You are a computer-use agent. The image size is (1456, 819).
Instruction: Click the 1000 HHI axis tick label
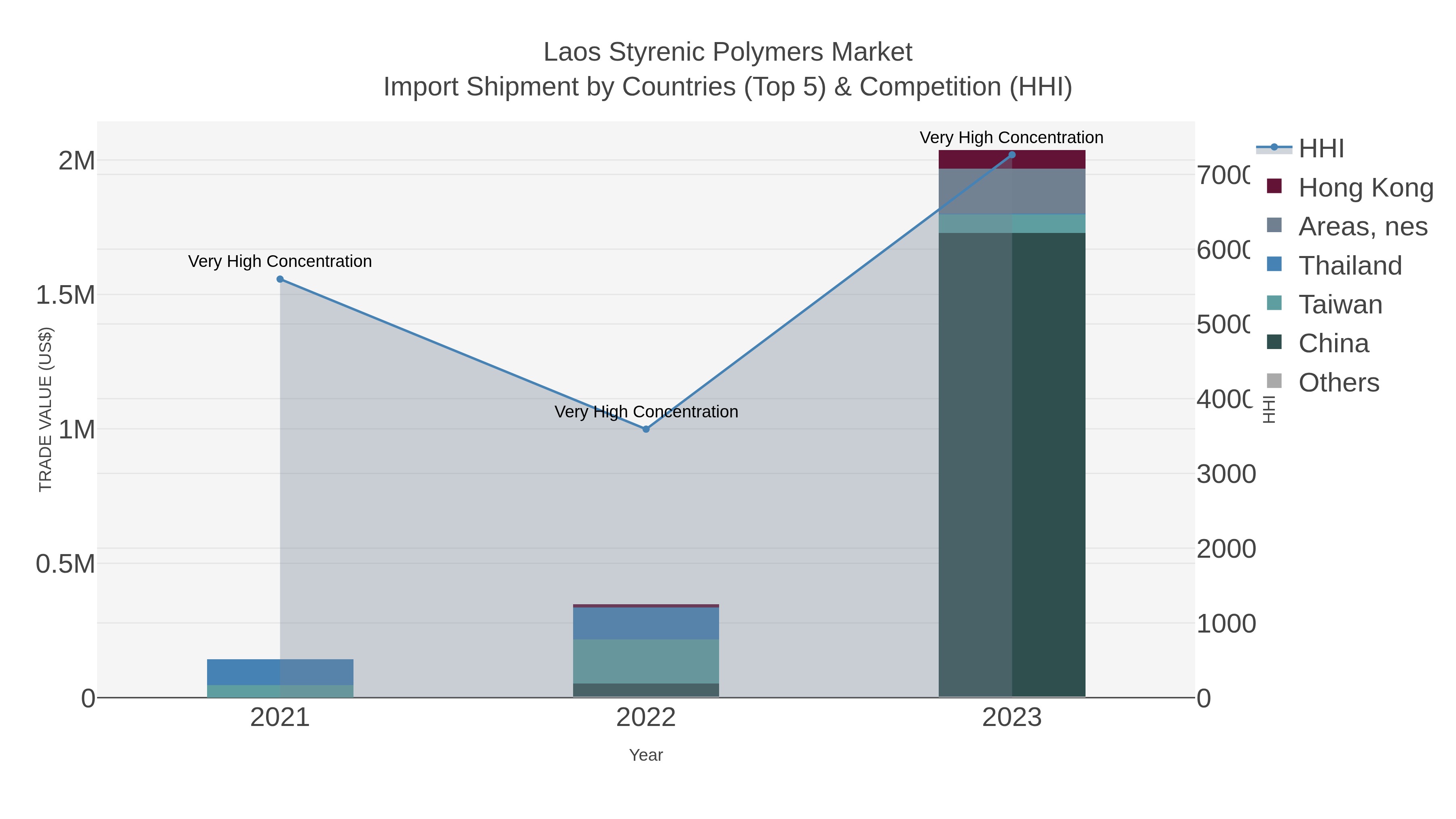pyautogui.click(x=1226, y=624)
